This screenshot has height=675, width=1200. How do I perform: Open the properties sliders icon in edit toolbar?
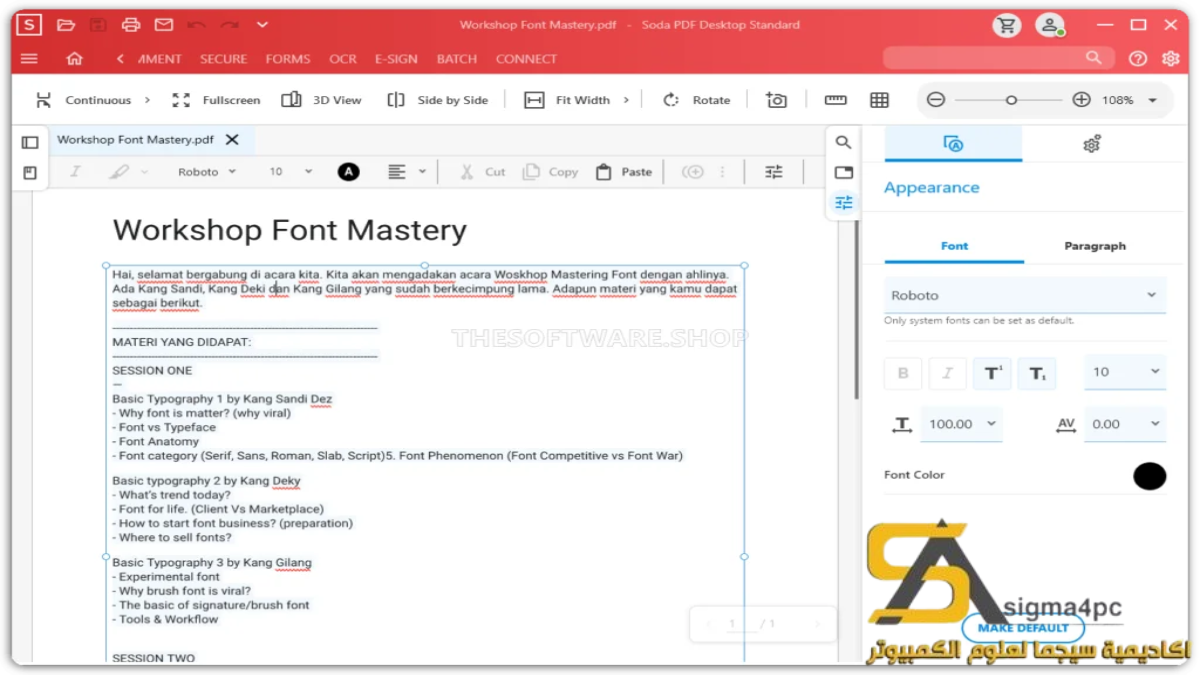point(774,172)
